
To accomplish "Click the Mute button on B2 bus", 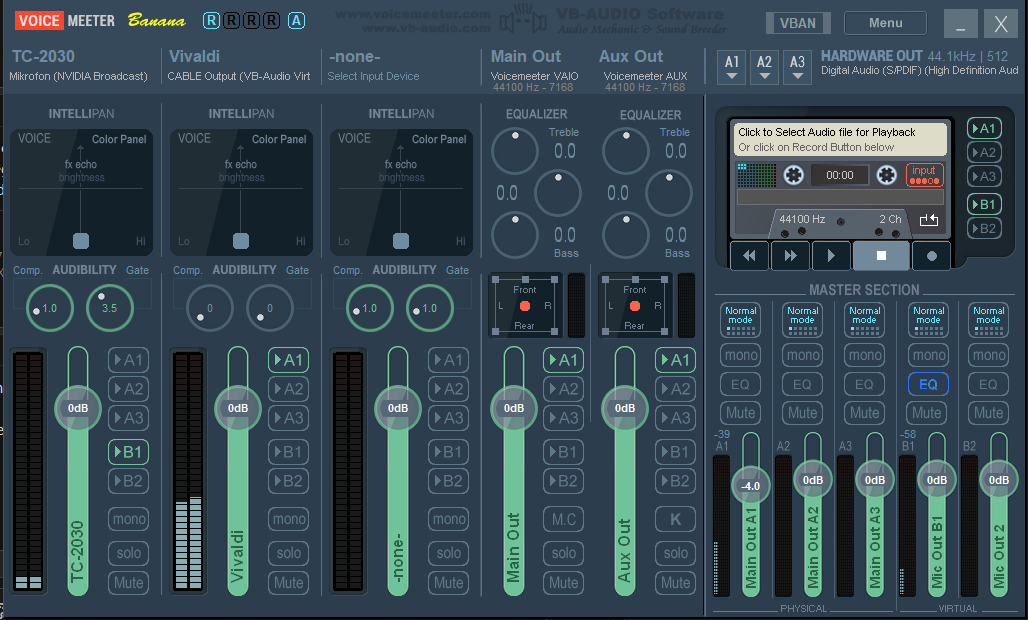I will 988,413.
